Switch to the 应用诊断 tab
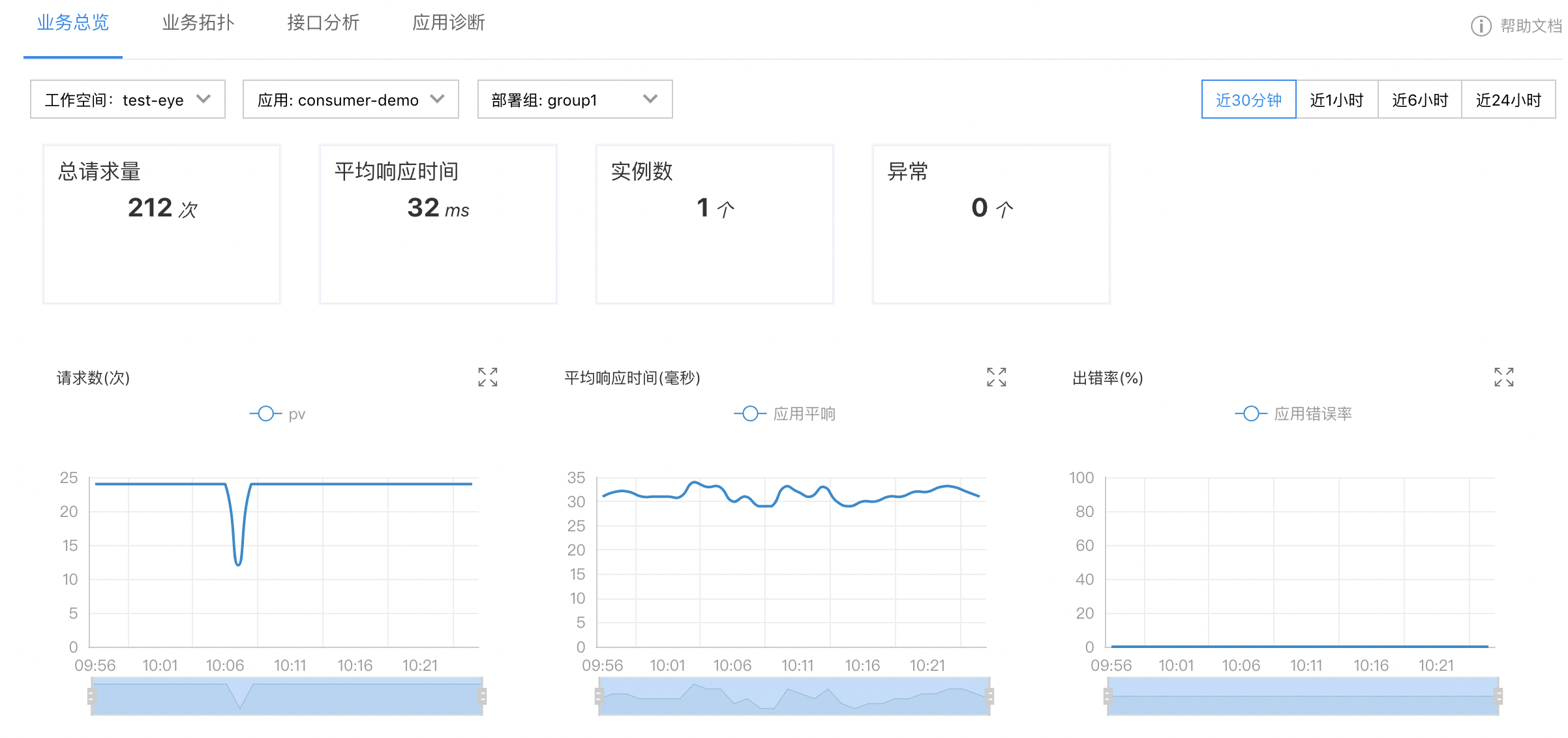 [x=448, y=23]
